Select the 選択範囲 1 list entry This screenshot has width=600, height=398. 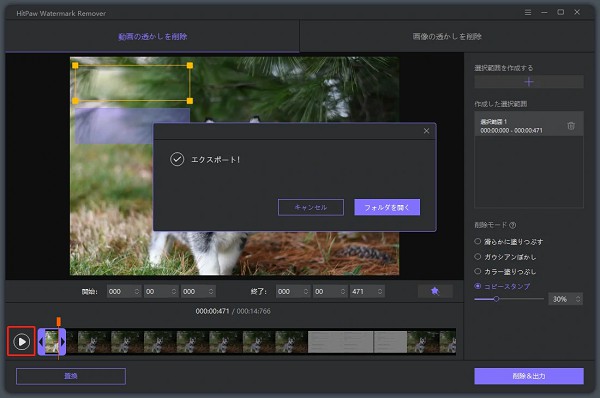pos(529,124)
